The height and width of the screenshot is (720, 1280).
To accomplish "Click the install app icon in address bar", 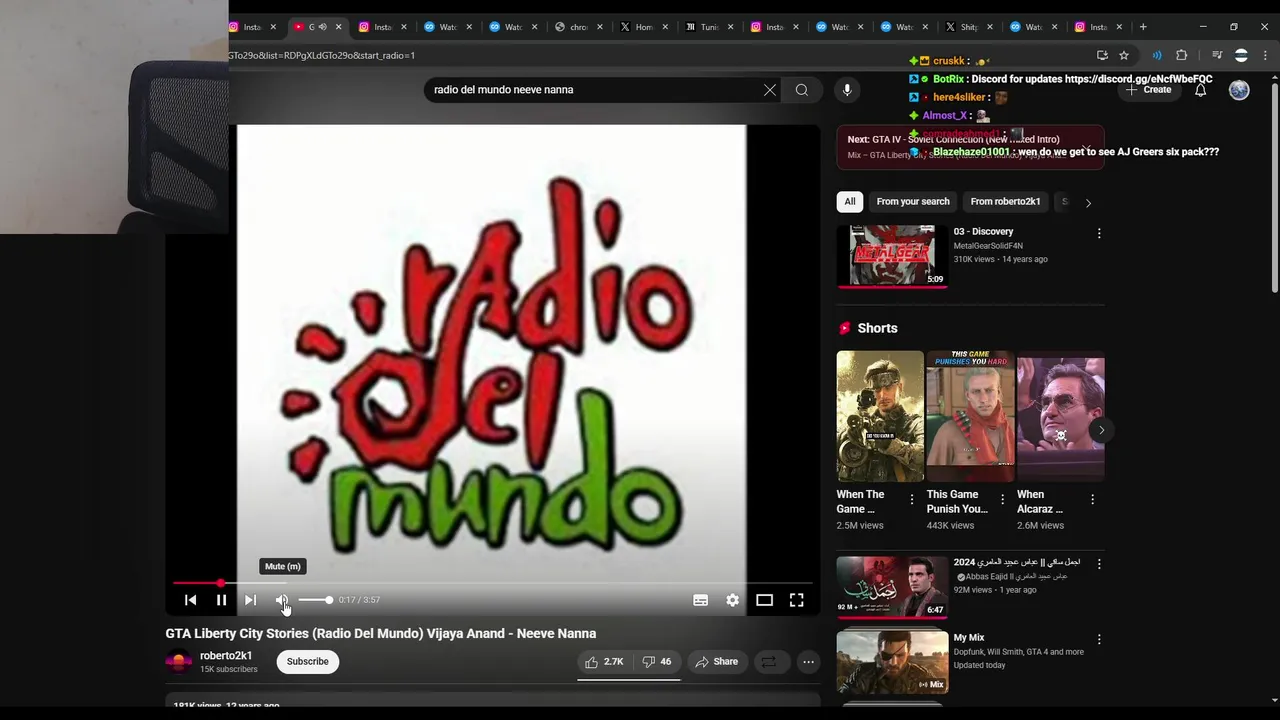I will [x=1102, y=56].
